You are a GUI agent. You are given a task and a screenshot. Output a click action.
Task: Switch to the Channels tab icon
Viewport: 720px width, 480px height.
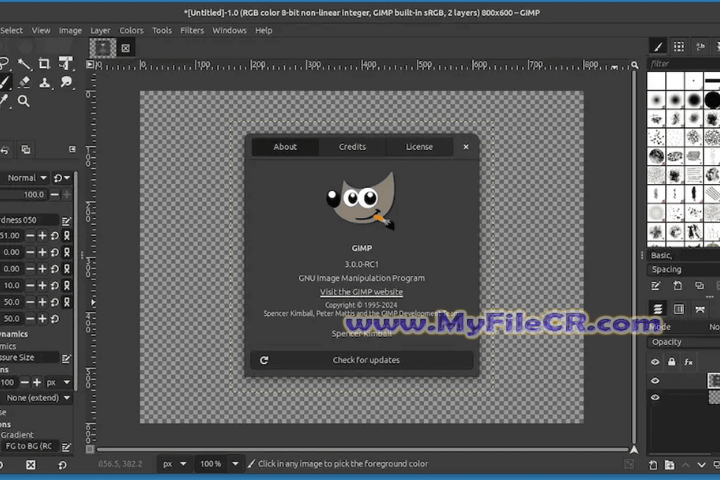click(x=679, y=309)
